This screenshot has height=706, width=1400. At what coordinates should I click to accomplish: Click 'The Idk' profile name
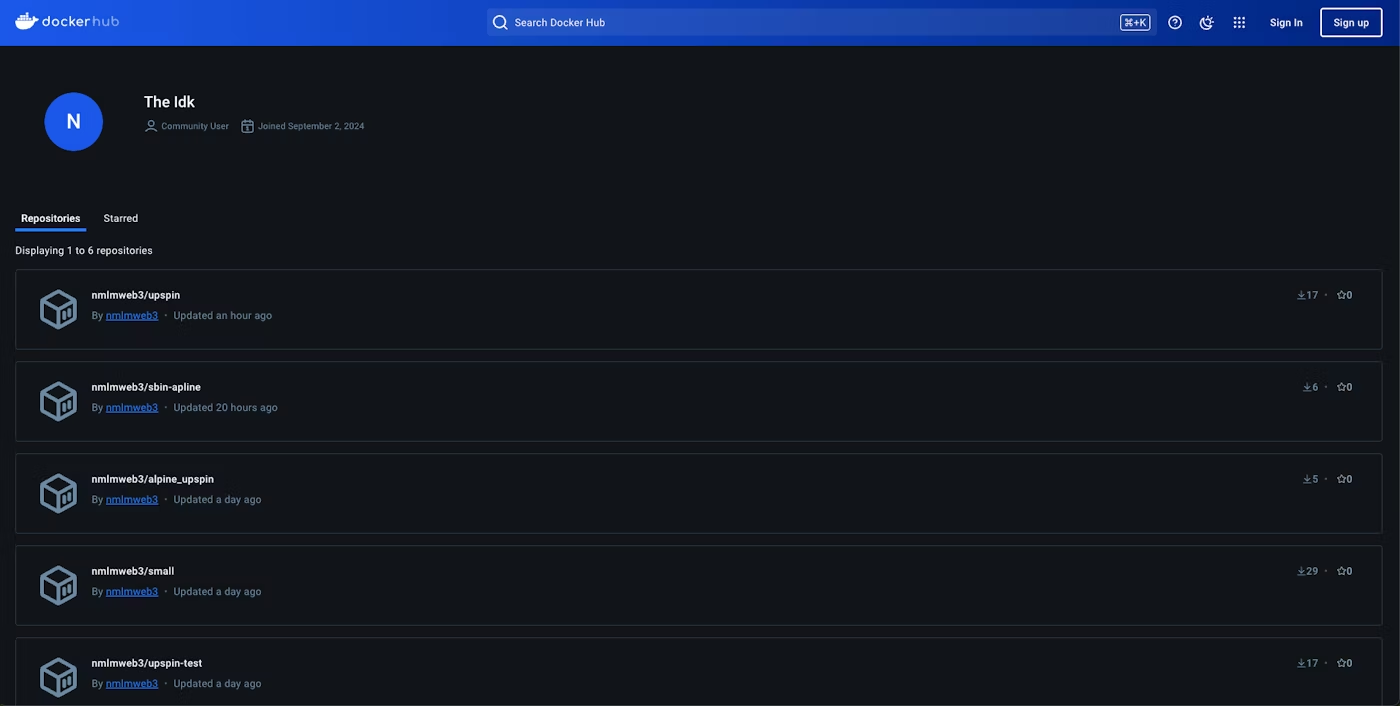(x=169, y=102)
